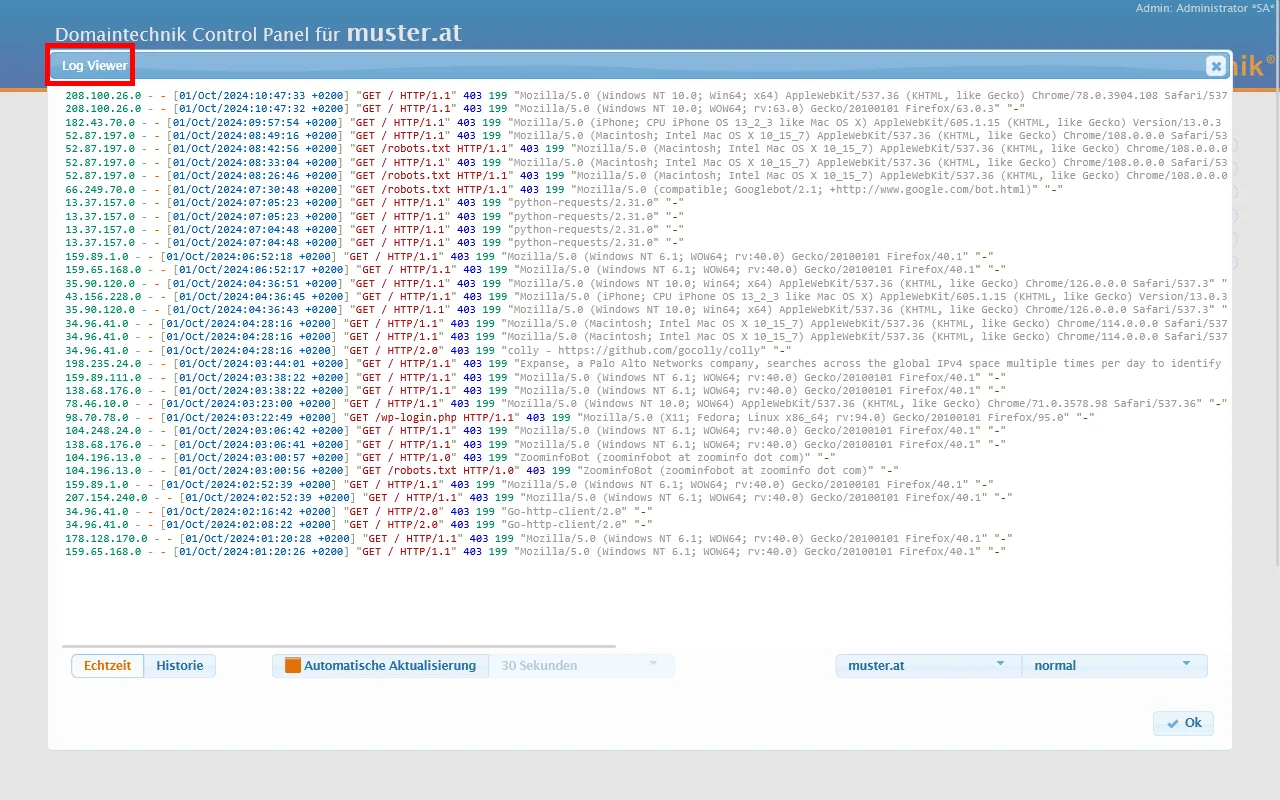Image resolution: width=1280 pixels, height=800 pixels.
Task: Switch to the Historie tab
Action: tap(180, 665)
